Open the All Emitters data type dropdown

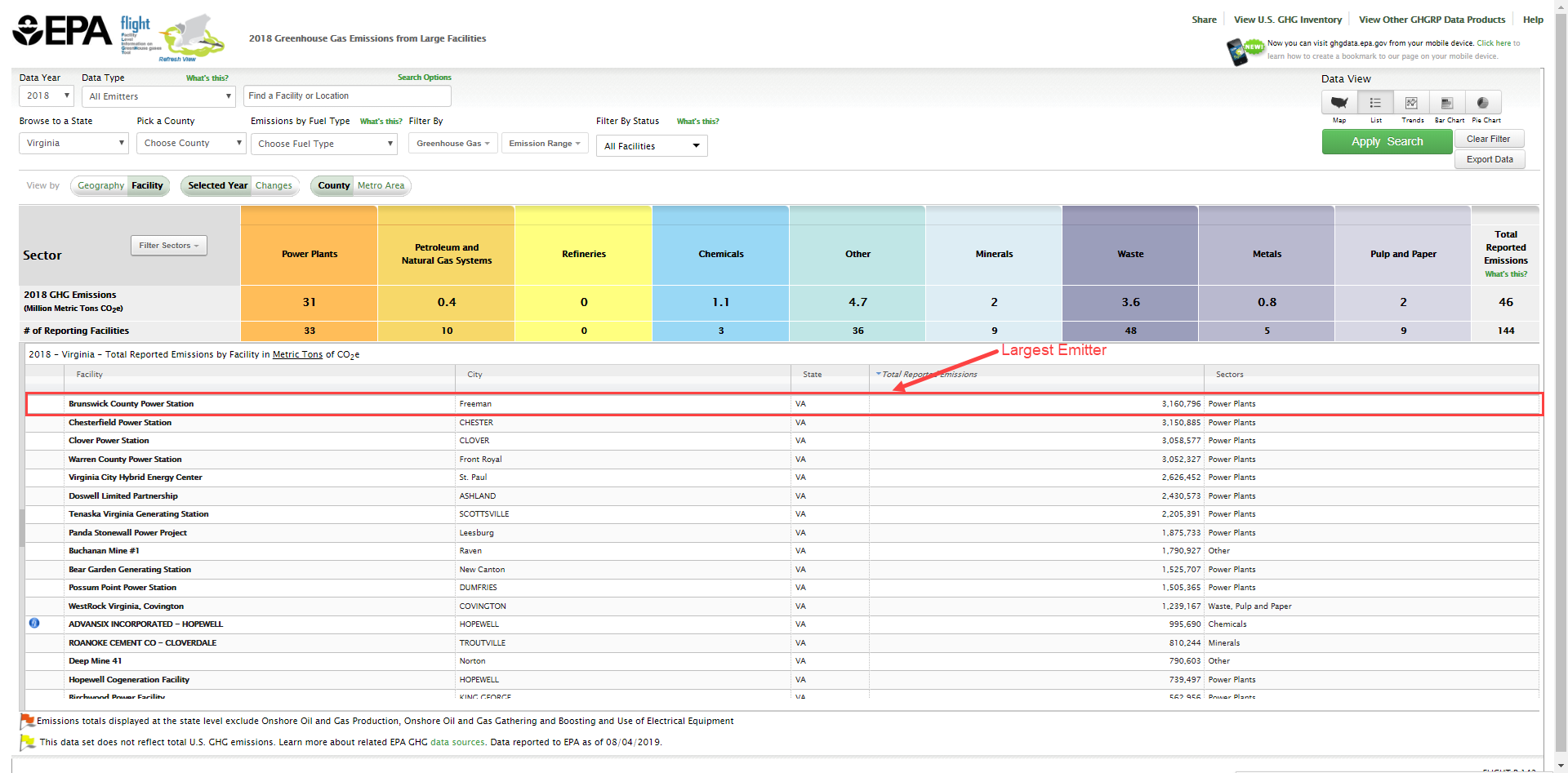(158, 96)
